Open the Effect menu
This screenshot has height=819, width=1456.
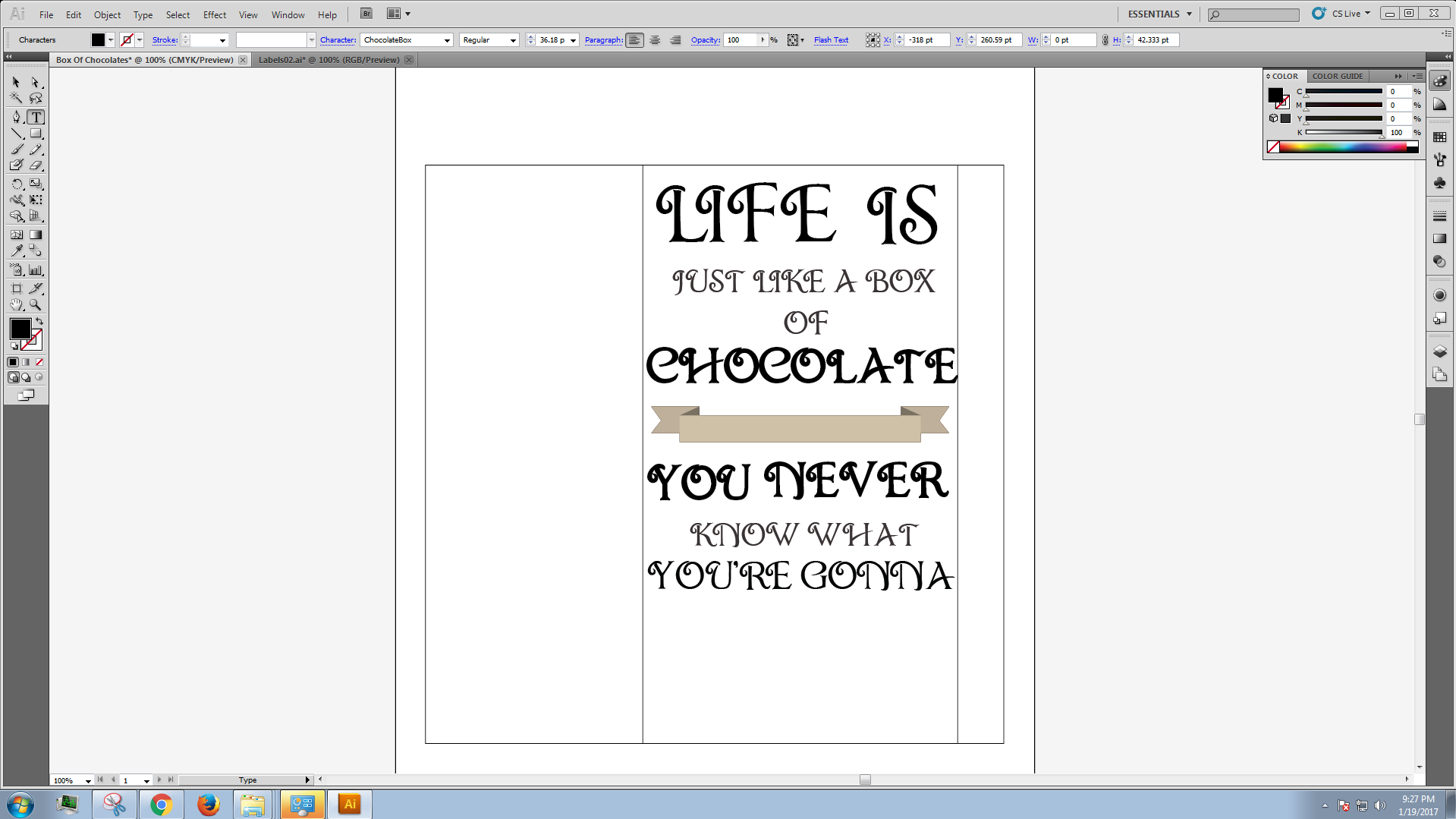(214, 14)
